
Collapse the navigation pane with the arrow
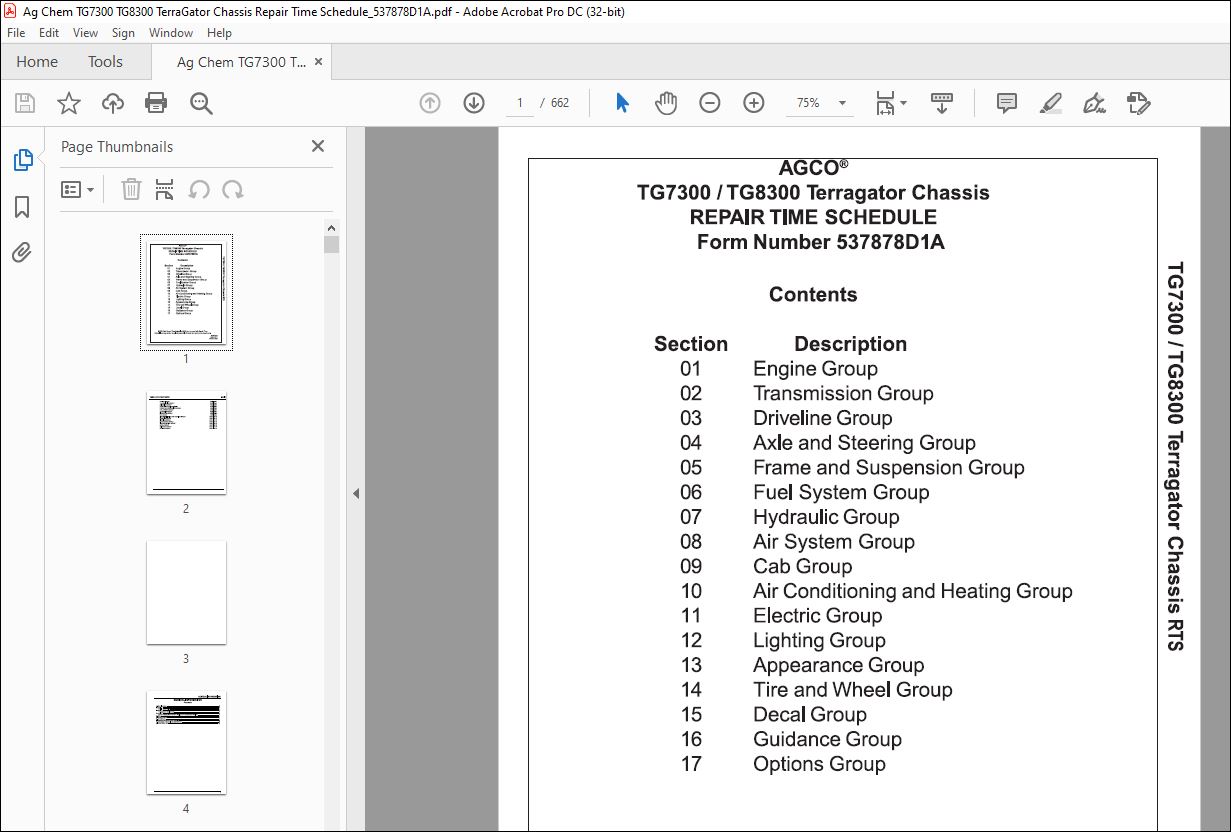(x=355, y=493)
